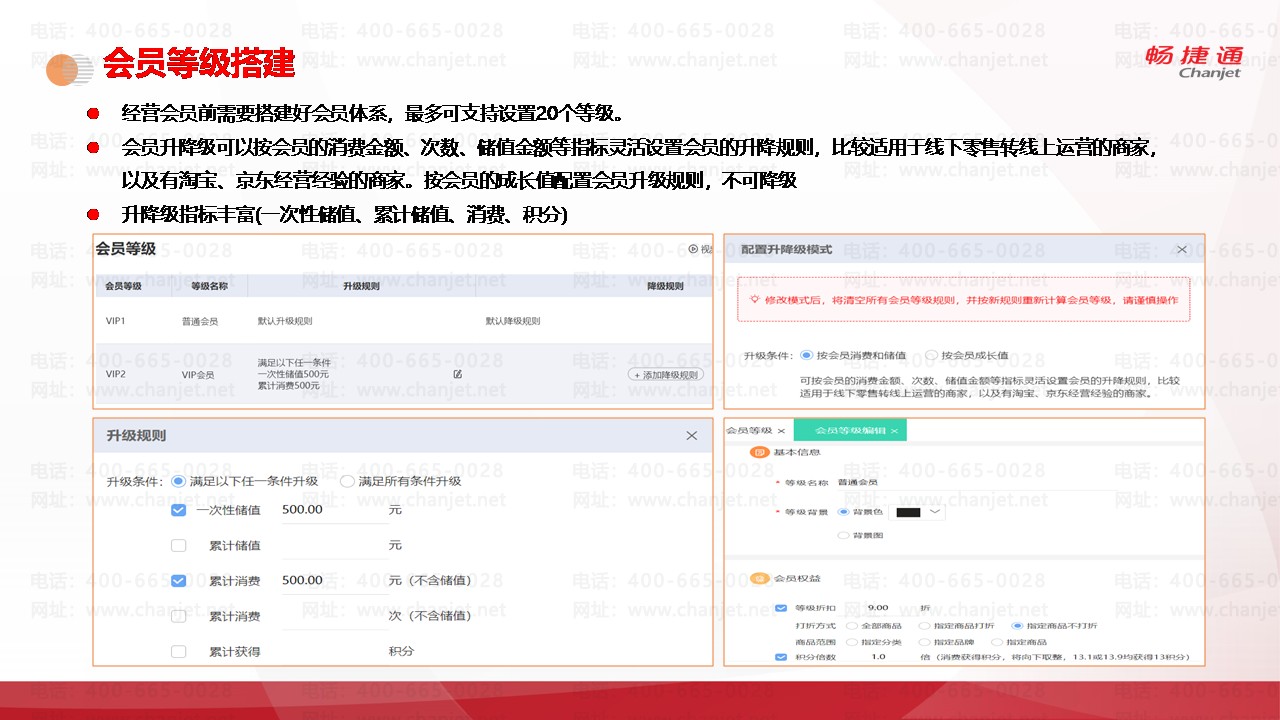This screenshot has height=720, width=1280.
Task: Select the 背景色 radio option
Action: 842,512
